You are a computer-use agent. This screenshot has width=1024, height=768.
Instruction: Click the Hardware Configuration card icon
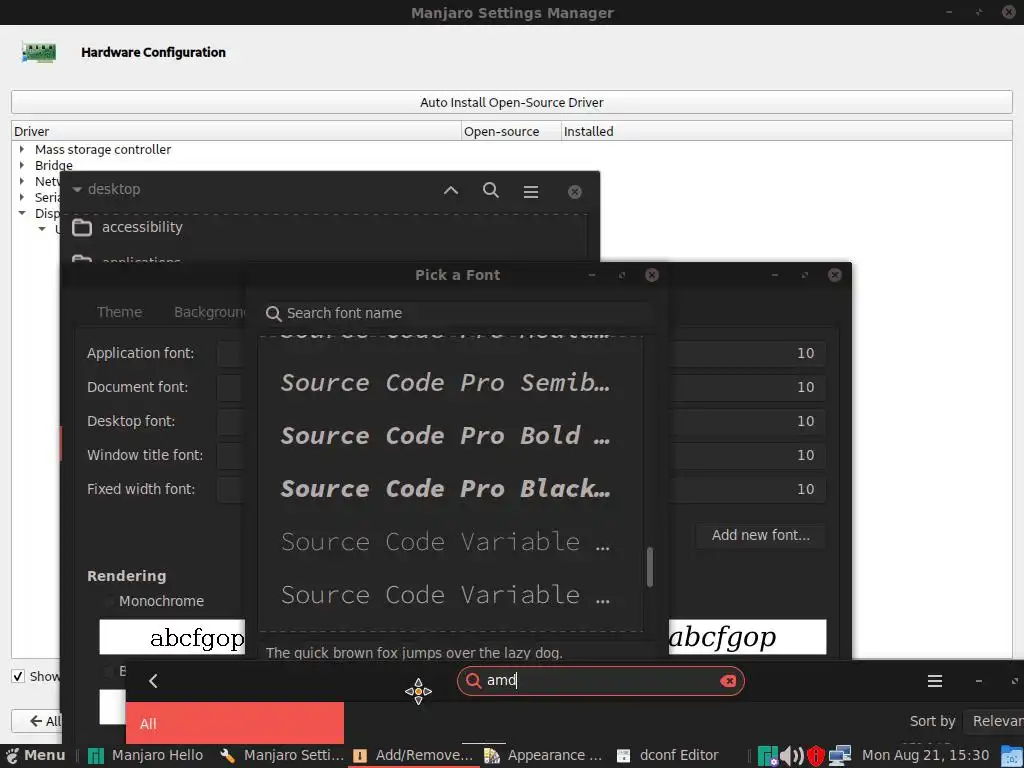pos(39,52)
